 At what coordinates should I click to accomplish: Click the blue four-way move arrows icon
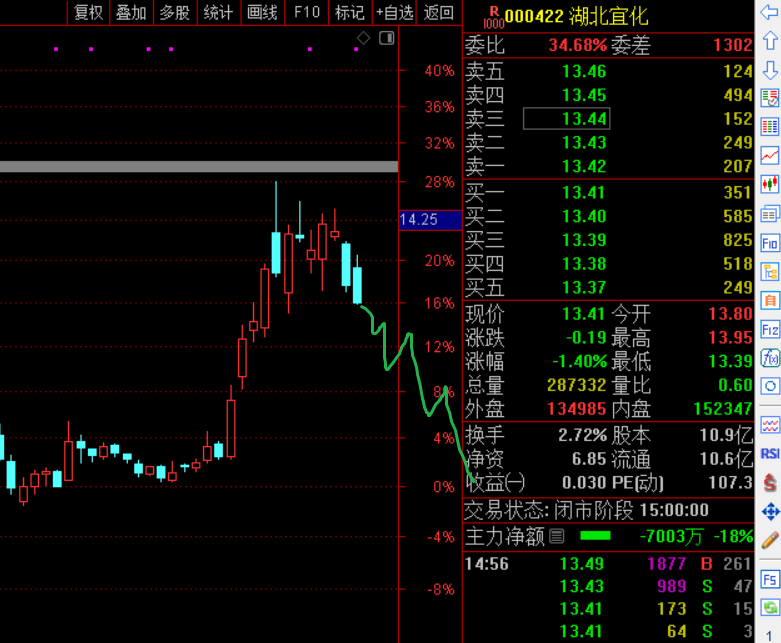coord(770,512)
